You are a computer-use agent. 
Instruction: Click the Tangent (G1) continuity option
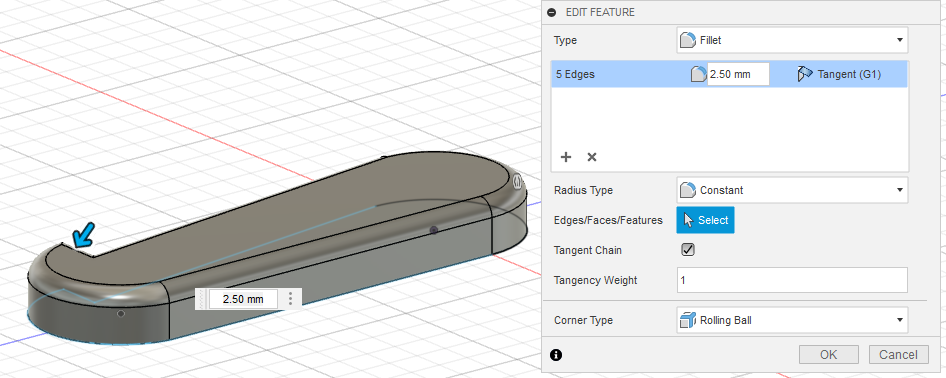839,74
